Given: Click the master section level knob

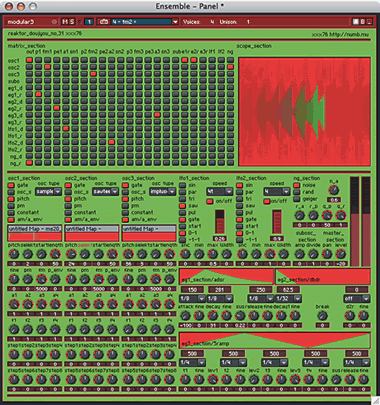Looking at the screenshot, I should tap(341, 254).
